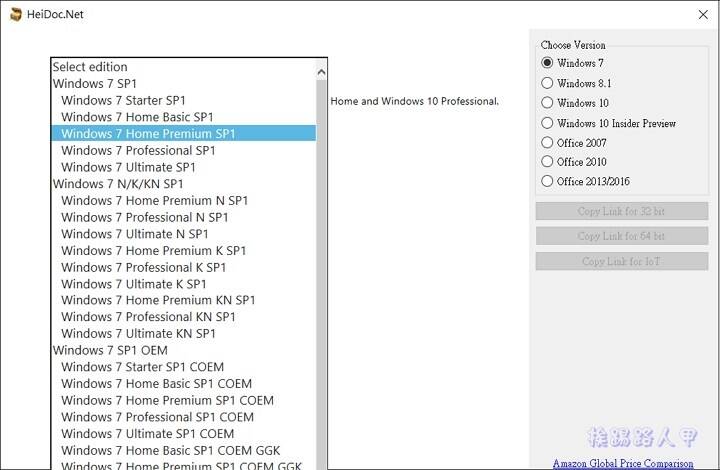Screen dimensions: 720x470
Task: Pick Windows 7 Ultimate K SP1
Action: pos(184,284)
